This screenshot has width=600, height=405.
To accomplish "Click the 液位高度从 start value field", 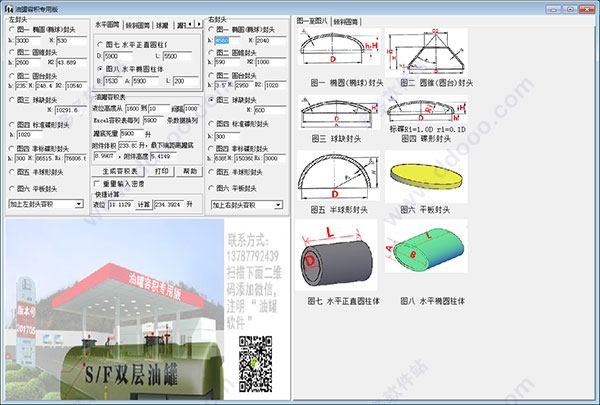I will click(x=133, y=109).
